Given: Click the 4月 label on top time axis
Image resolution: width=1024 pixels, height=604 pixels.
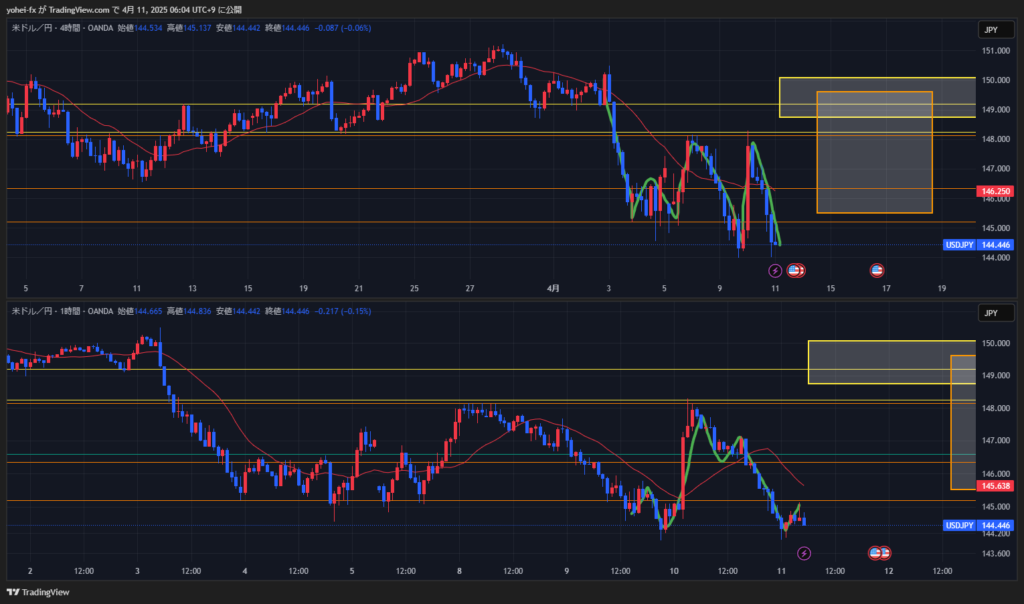Looking at the screenshot, I should [x=553, y=288].
